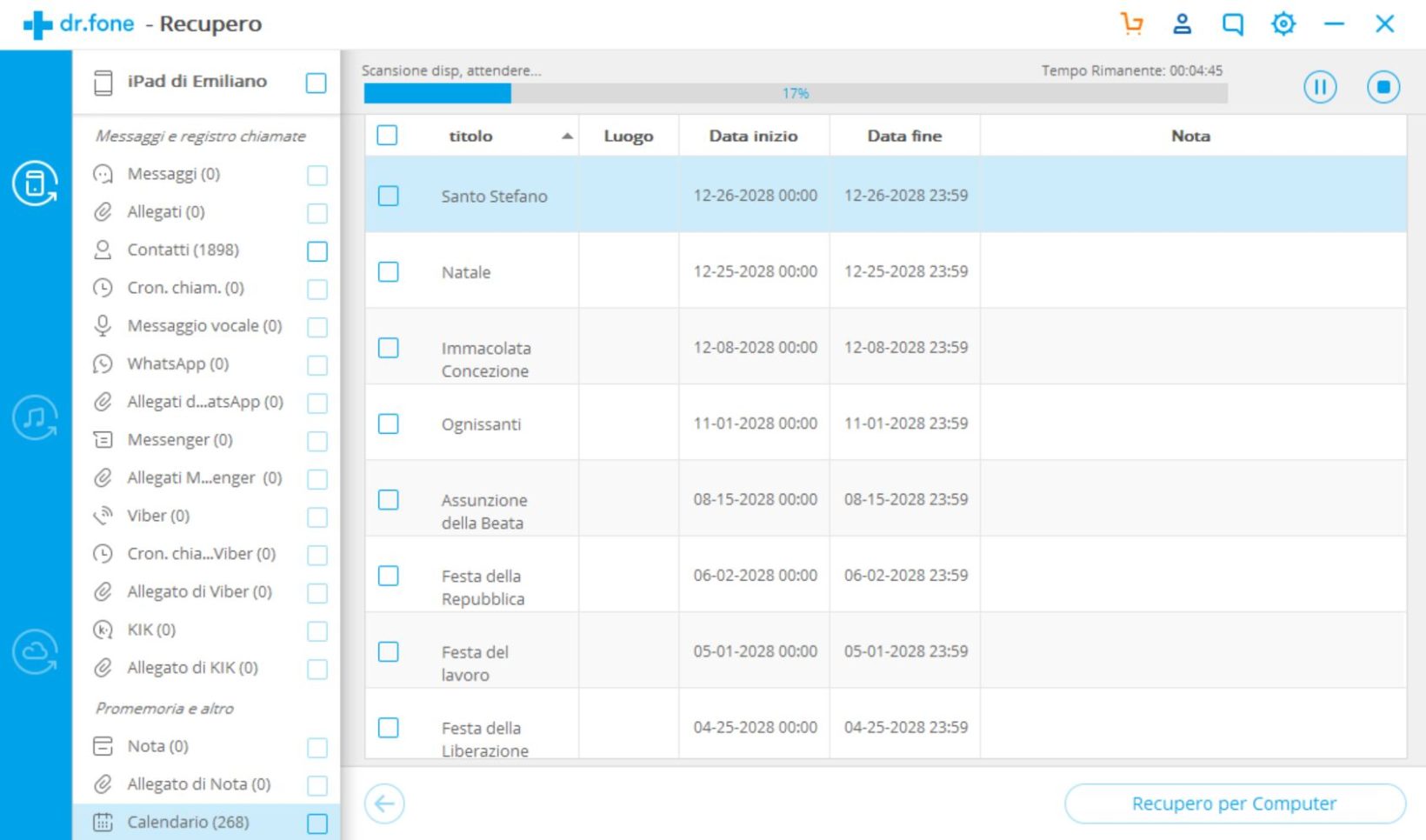Screen dimensions: 1426x840
Task: Open the settings gear icon
Action: coord(1283,23)
